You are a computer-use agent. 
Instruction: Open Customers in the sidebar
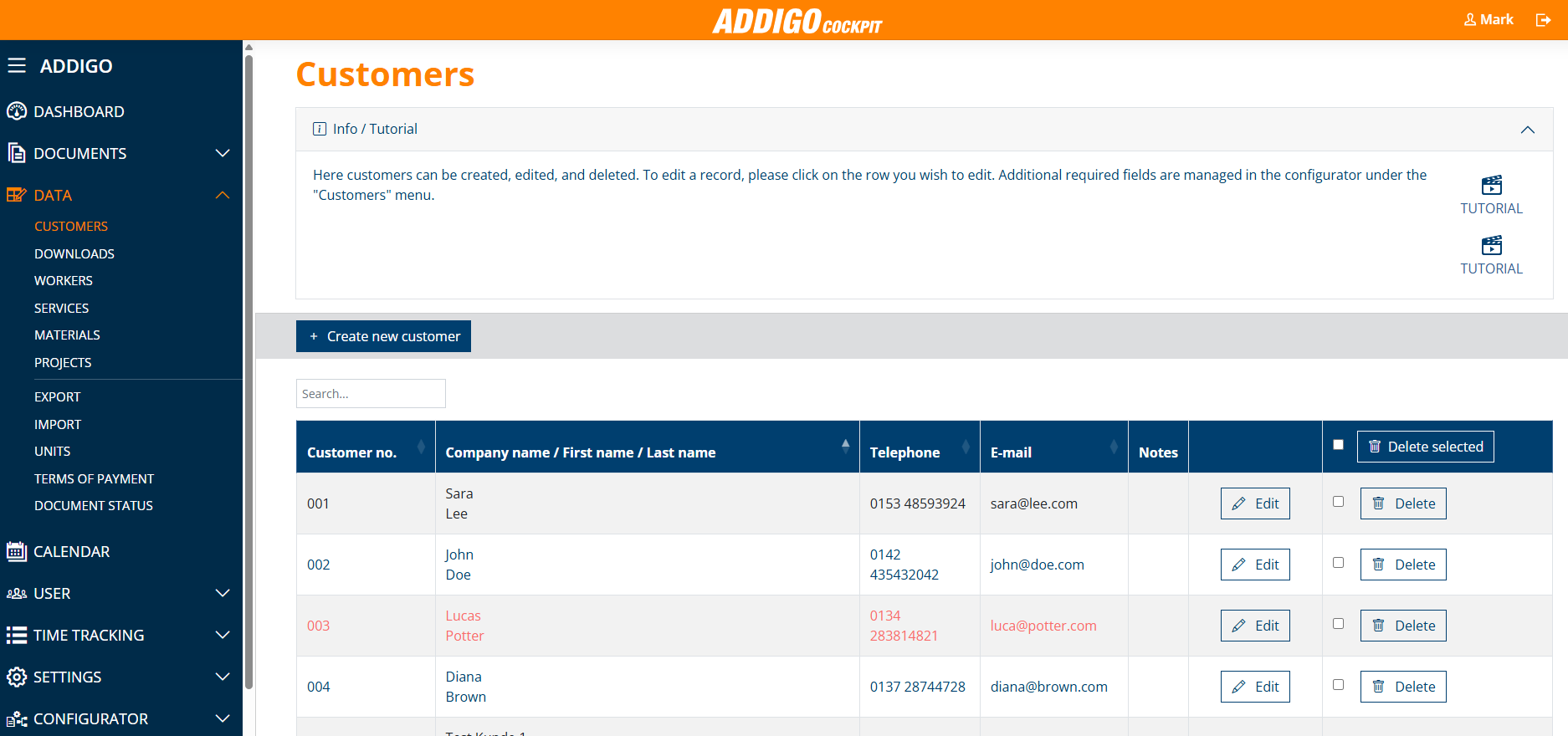pos(71,227)
